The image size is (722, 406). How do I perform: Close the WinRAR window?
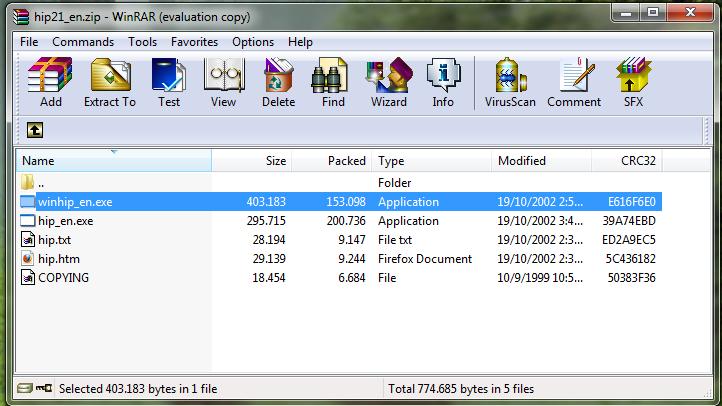click(x=690, y=13)
